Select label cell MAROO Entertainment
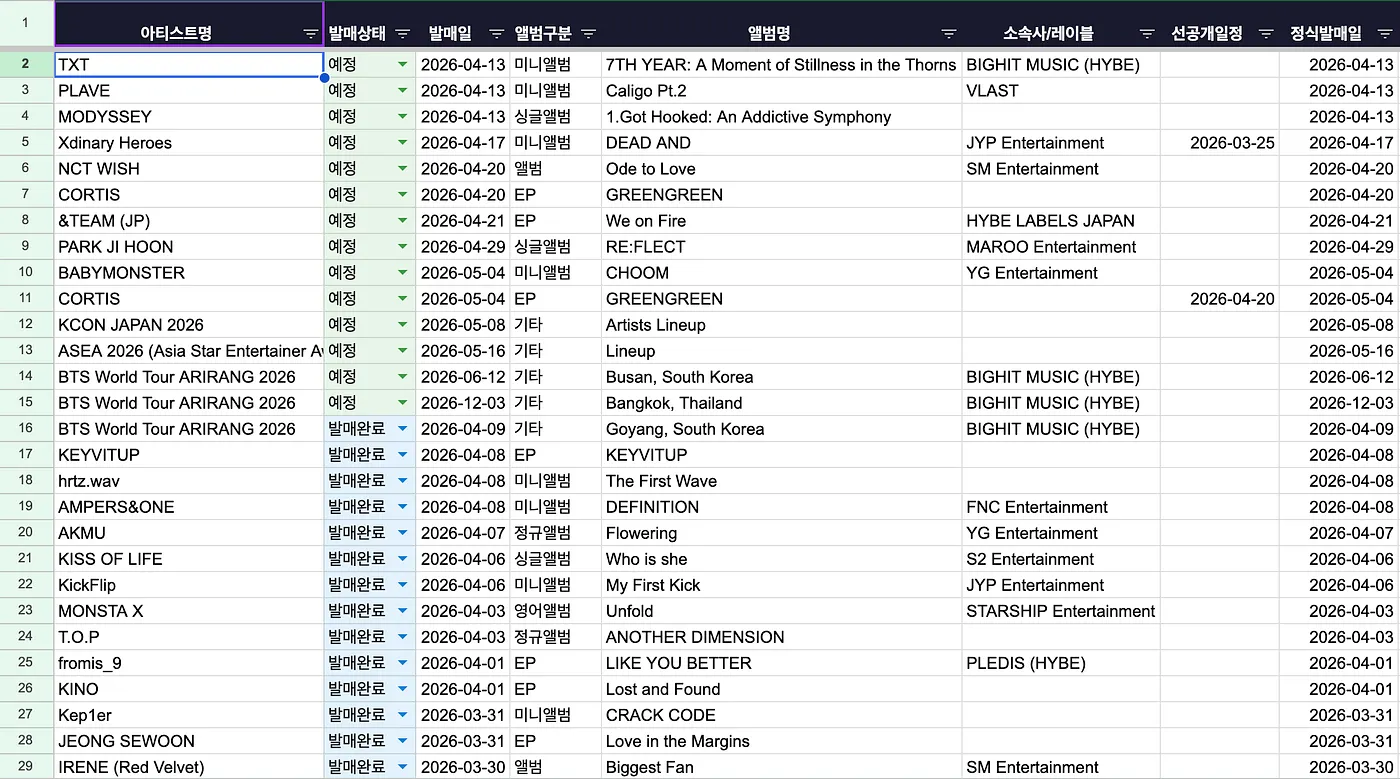 1060,247
